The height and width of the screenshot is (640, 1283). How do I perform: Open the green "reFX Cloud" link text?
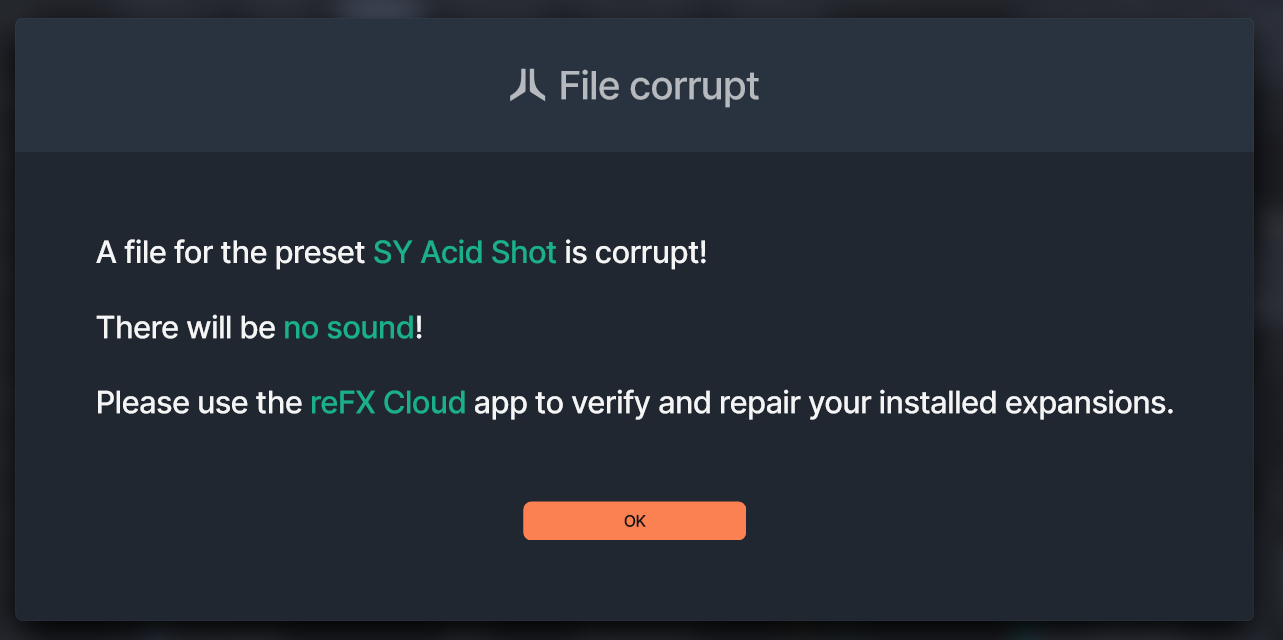(x=388, y=402)
